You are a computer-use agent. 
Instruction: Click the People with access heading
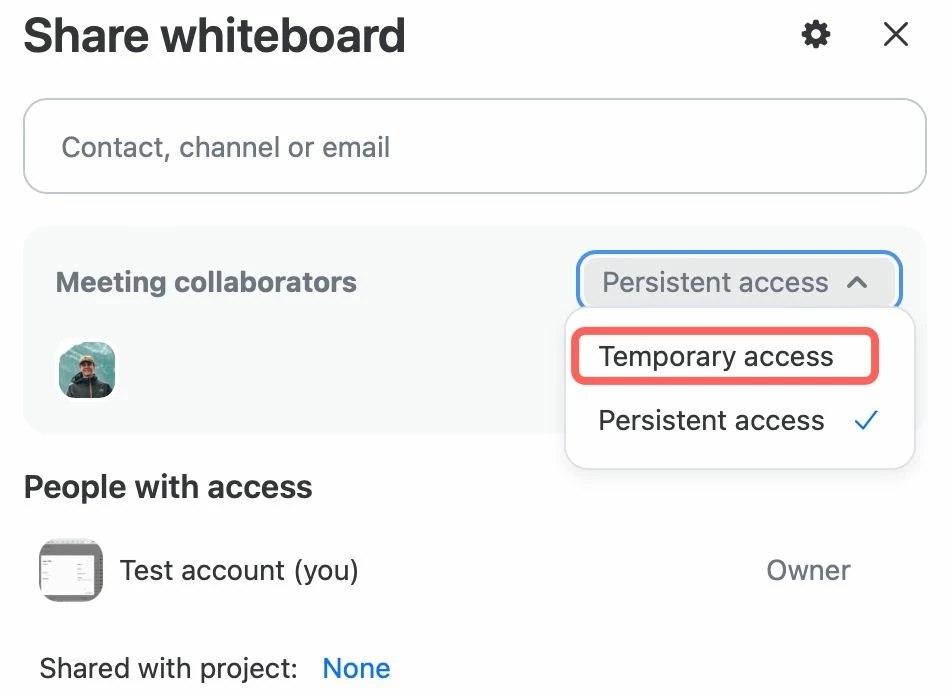pyautogui.click(x=168, y=487)
